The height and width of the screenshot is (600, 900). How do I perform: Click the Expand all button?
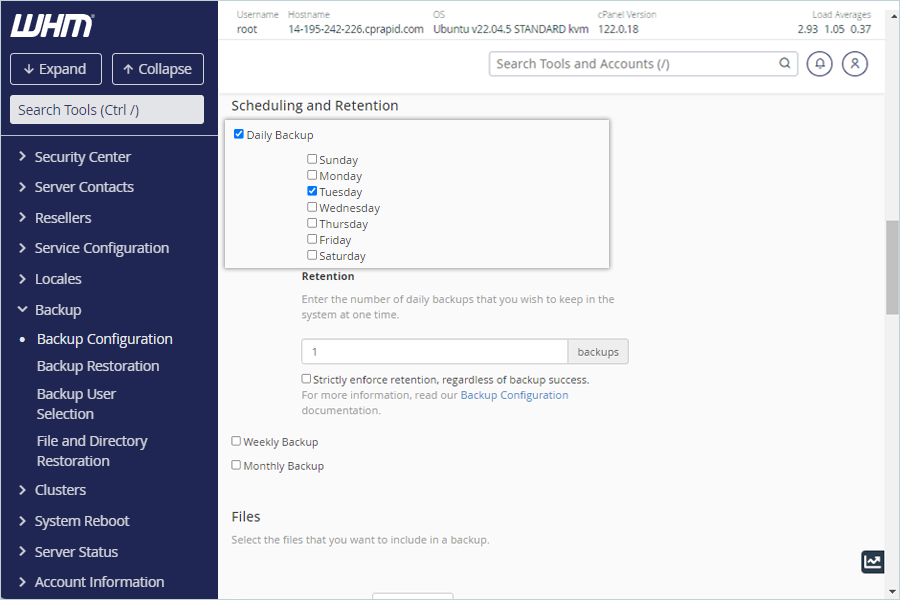point(56,69)
